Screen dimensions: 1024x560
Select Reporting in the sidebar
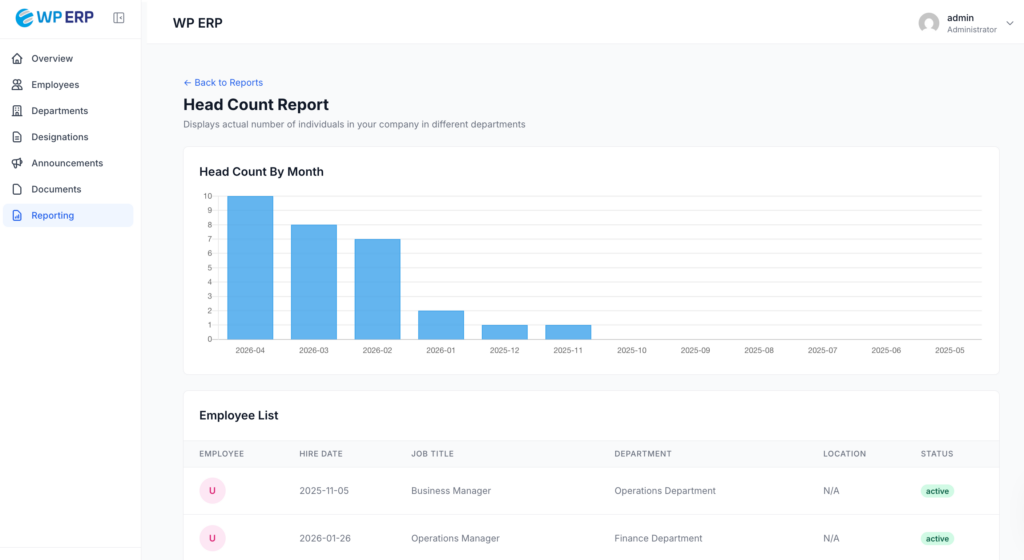pyautogui.click(x=52, y=215)
